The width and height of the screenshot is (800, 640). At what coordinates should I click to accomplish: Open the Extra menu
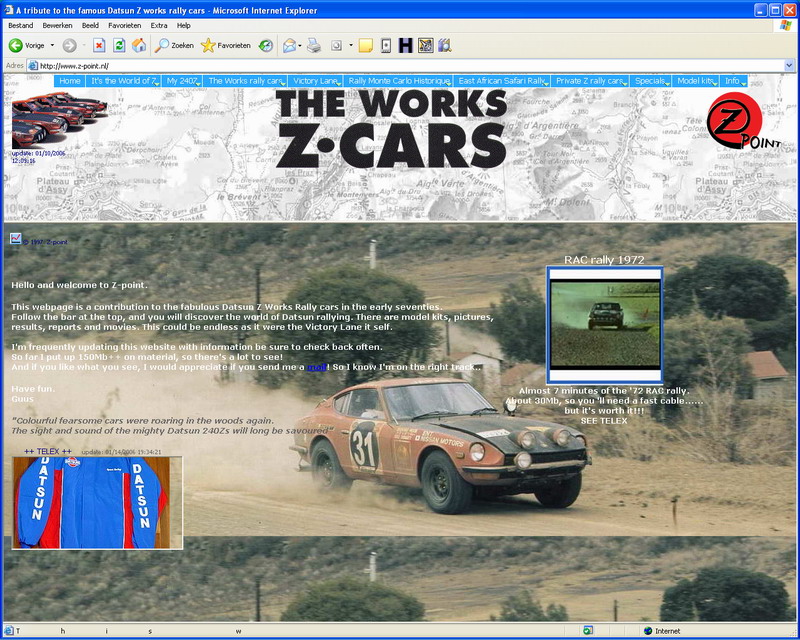click(x=159, y=26)
